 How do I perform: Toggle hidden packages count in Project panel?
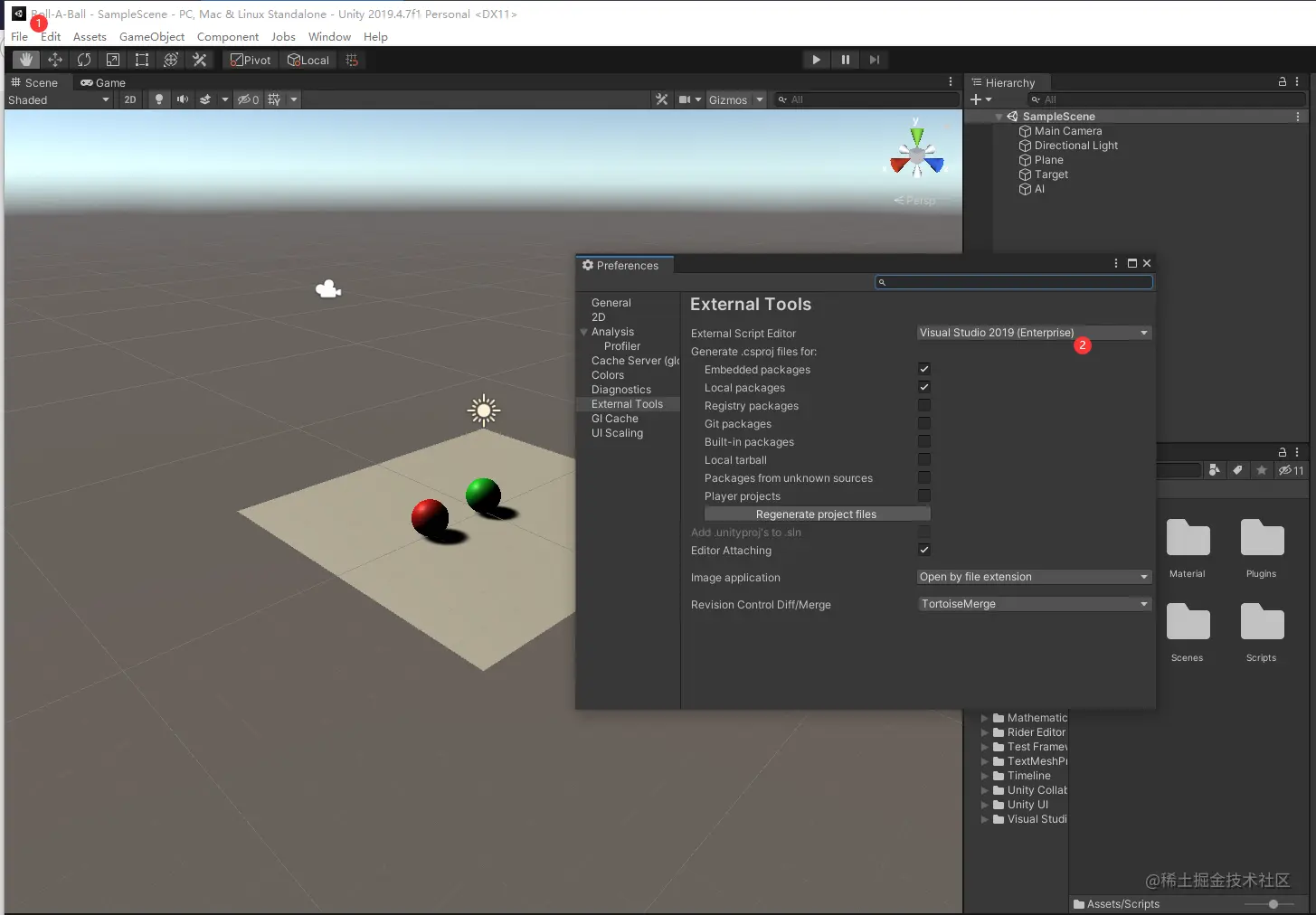click(1291, 470)
